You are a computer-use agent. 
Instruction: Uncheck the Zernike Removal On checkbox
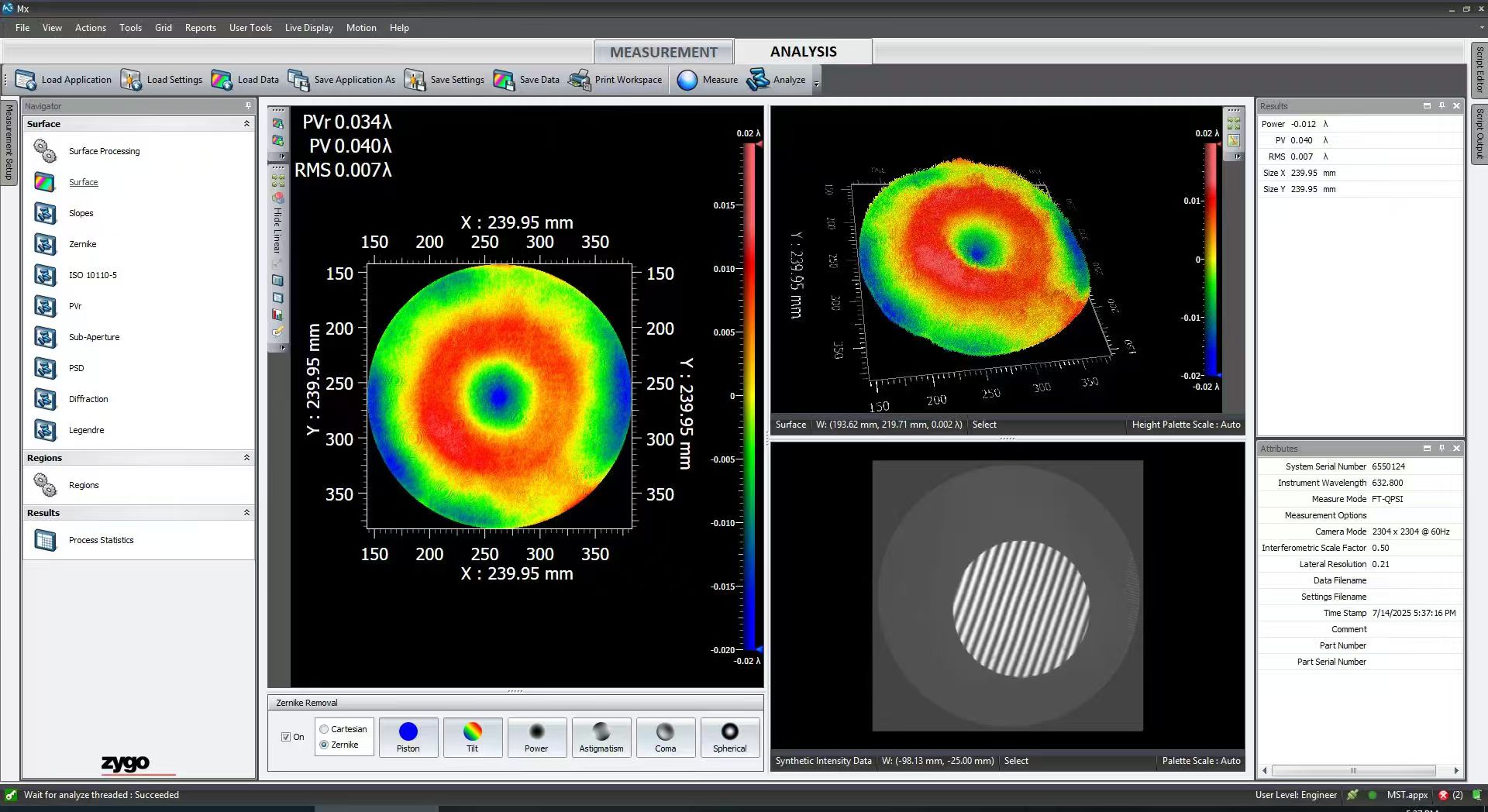(x=286, y=737)
